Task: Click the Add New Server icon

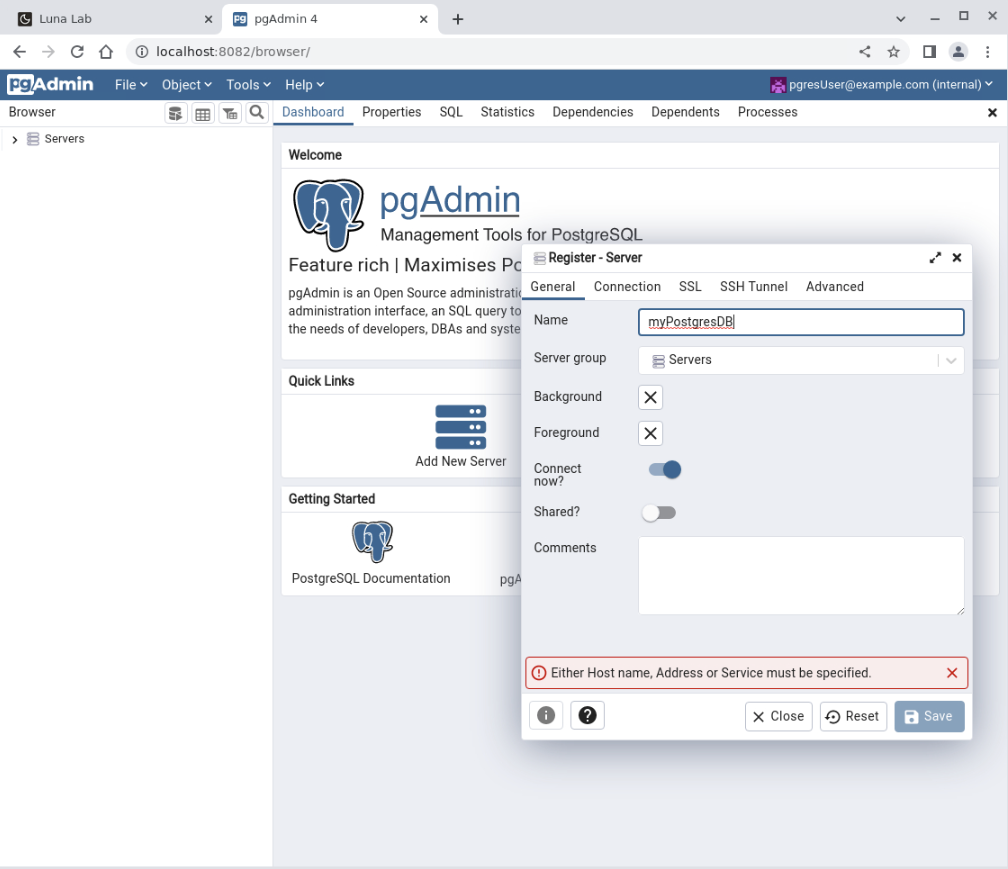Action: click(x=460, y=427)
